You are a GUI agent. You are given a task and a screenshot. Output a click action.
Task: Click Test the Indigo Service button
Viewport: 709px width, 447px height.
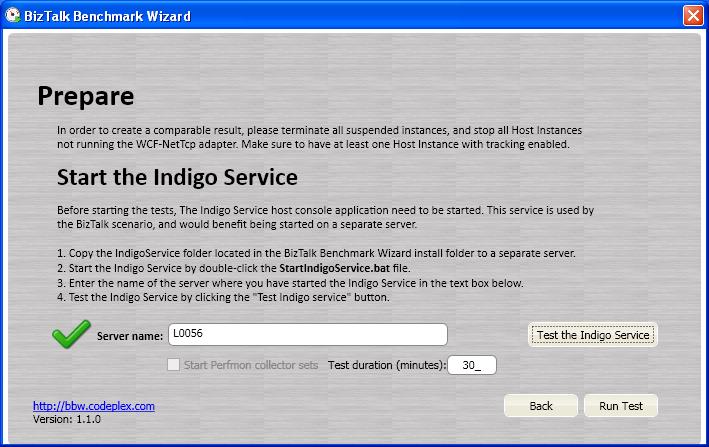click(593, 335)
